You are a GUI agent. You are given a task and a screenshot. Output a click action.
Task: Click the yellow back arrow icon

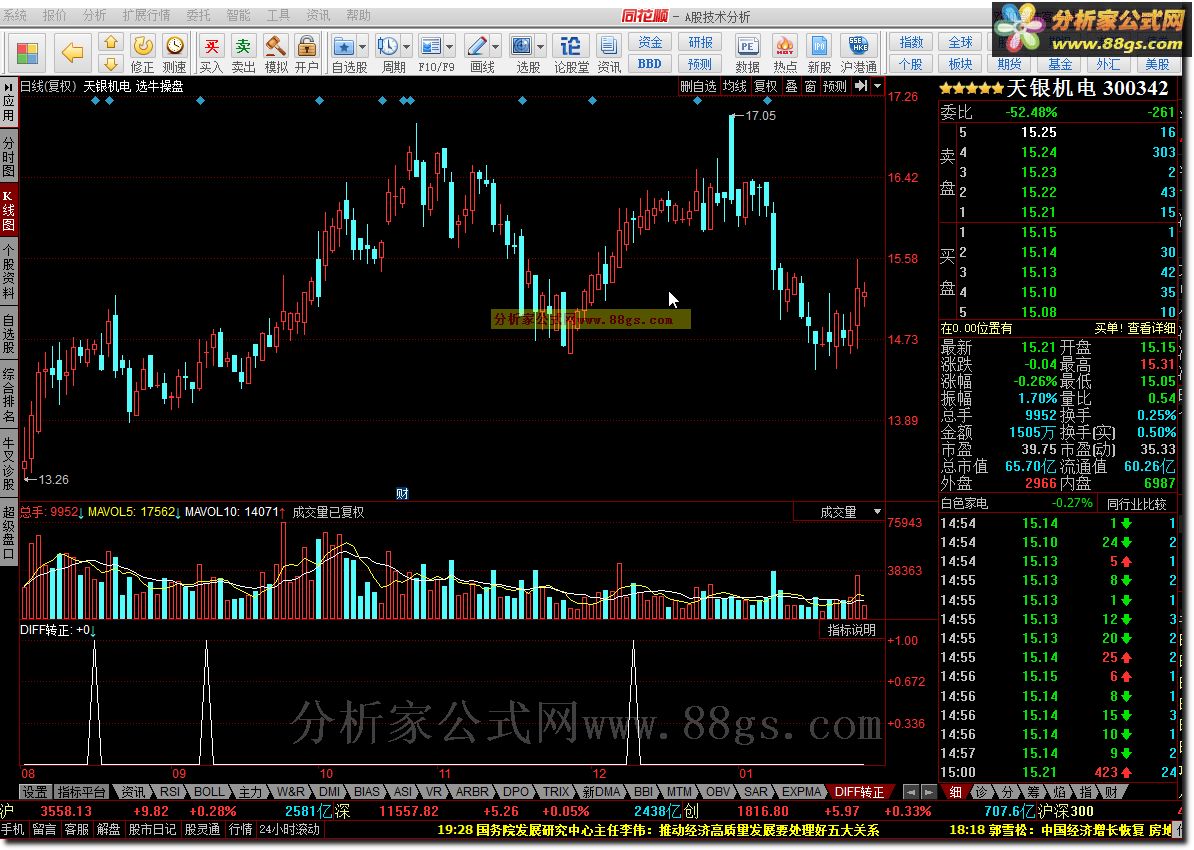(x=72, y=53)
